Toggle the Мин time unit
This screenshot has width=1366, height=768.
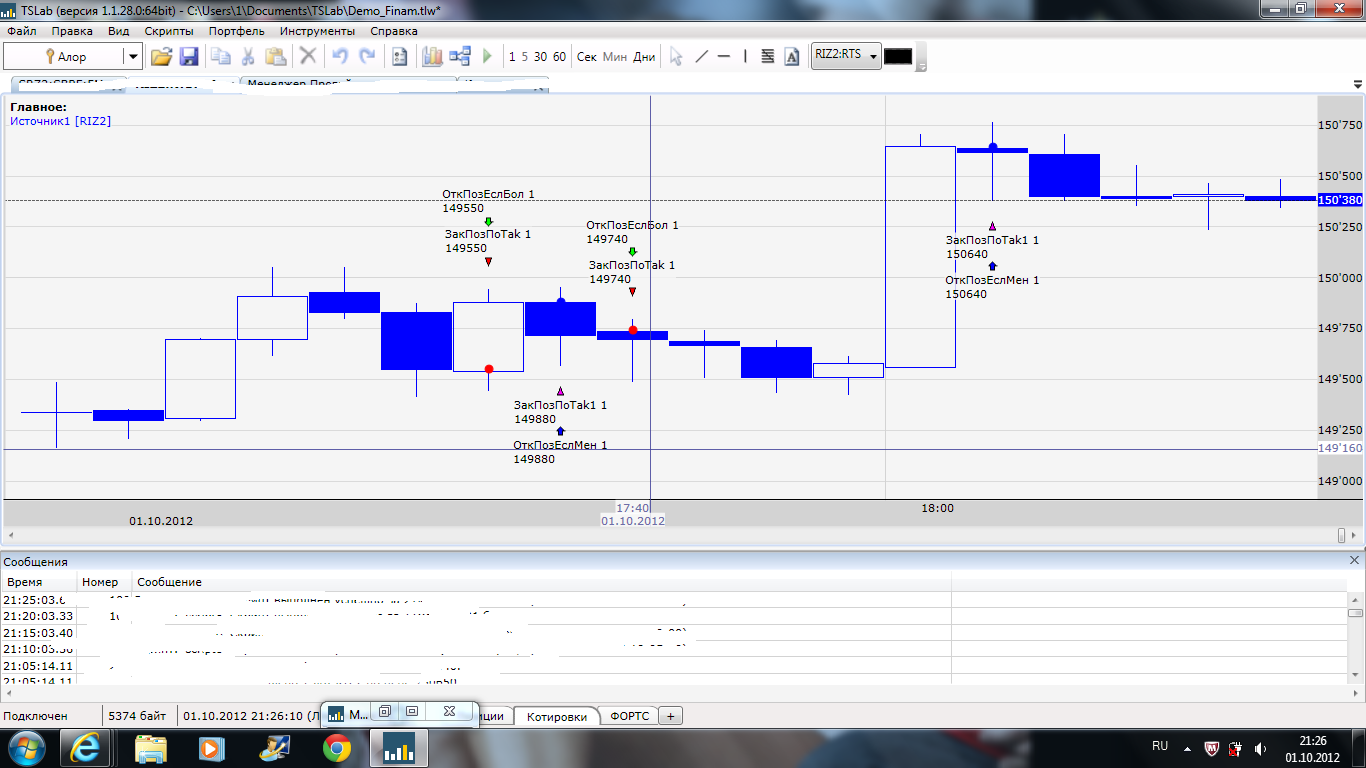pyautogui.click(x=615, y=57)
